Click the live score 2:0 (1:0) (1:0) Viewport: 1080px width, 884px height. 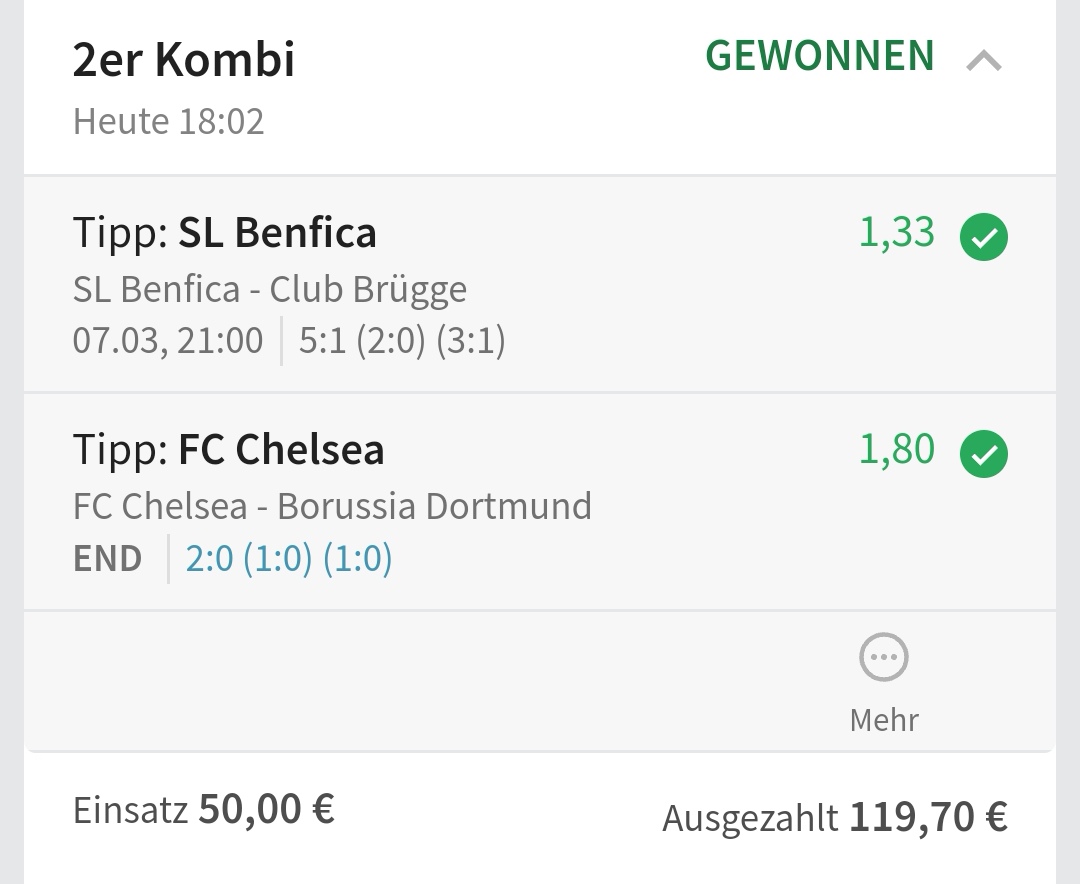click(289, 558)
